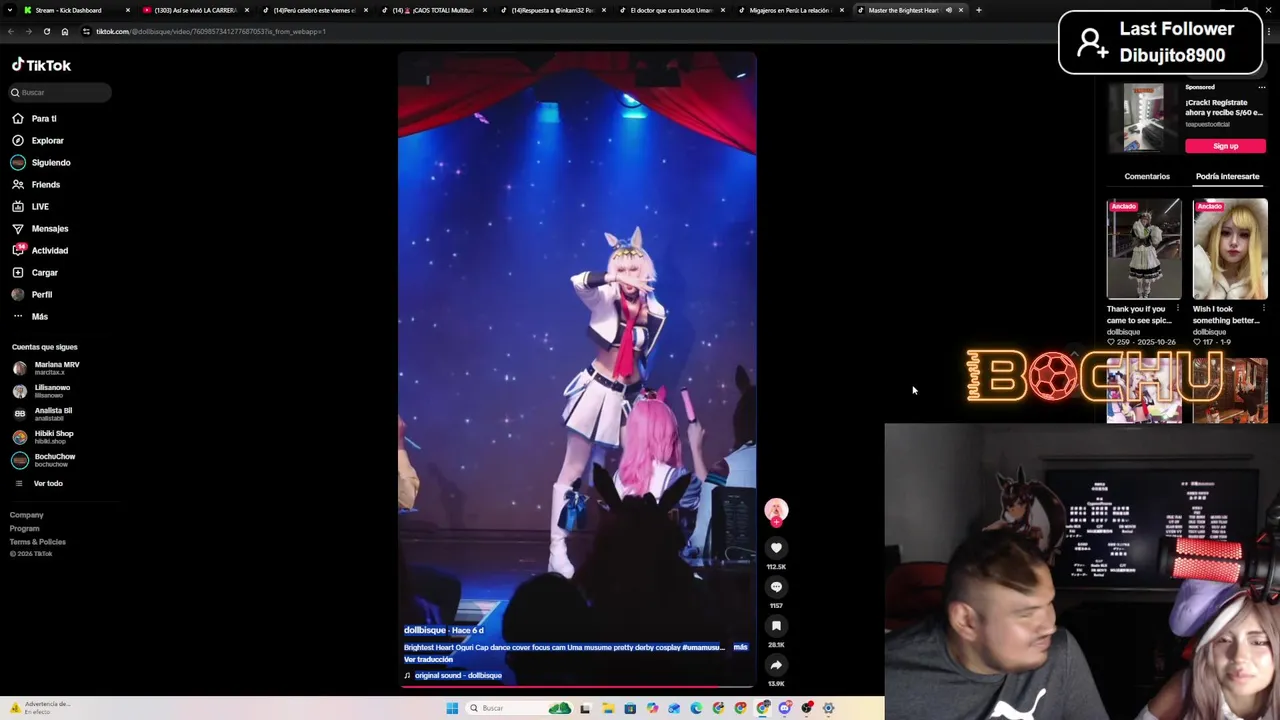1280x720 pixels.
Task: Seek on the video progress bar
Action: (x=577, y=687)
